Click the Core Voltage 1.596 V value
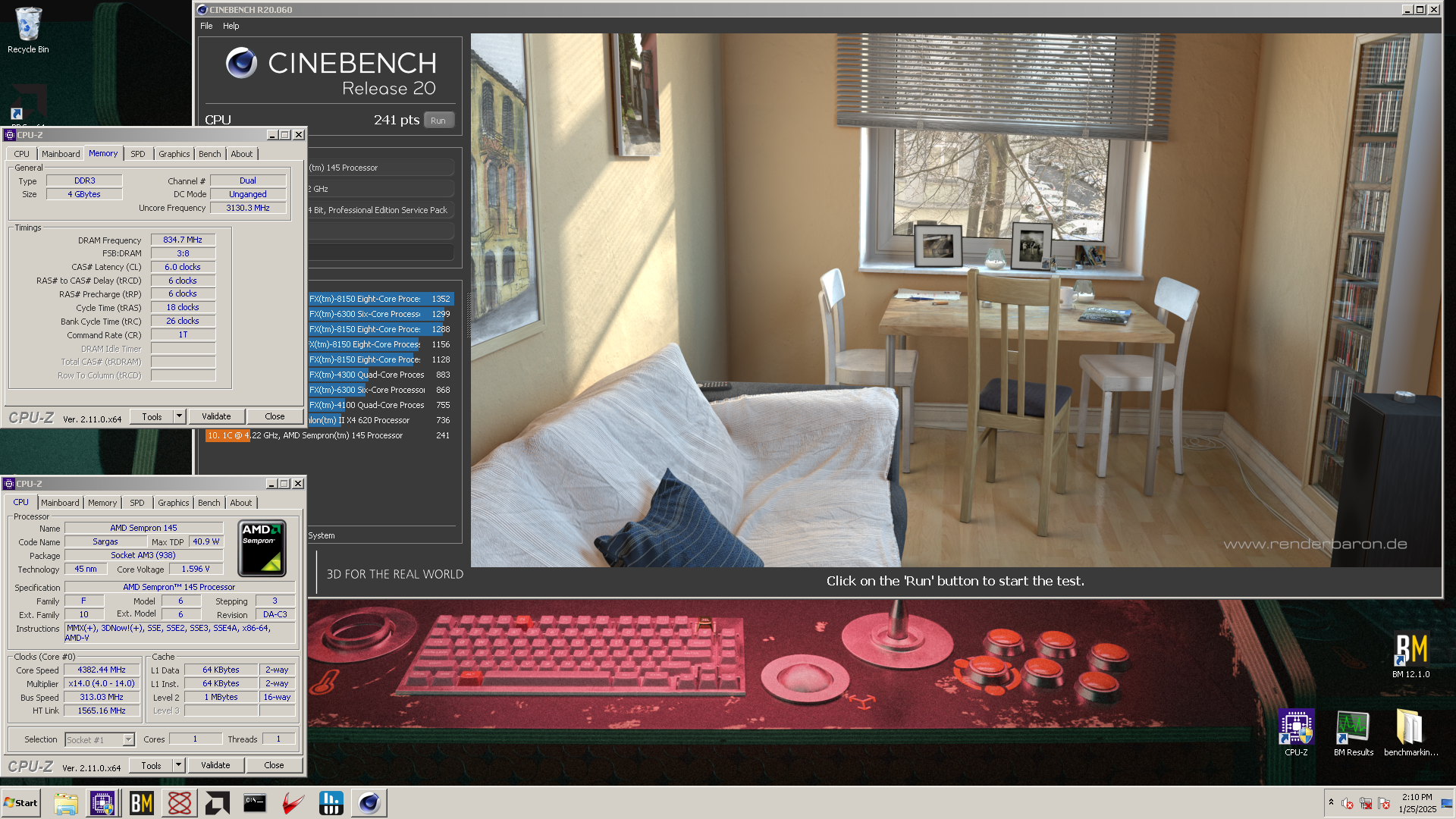 pyautogui.click(x=196, y=569)
